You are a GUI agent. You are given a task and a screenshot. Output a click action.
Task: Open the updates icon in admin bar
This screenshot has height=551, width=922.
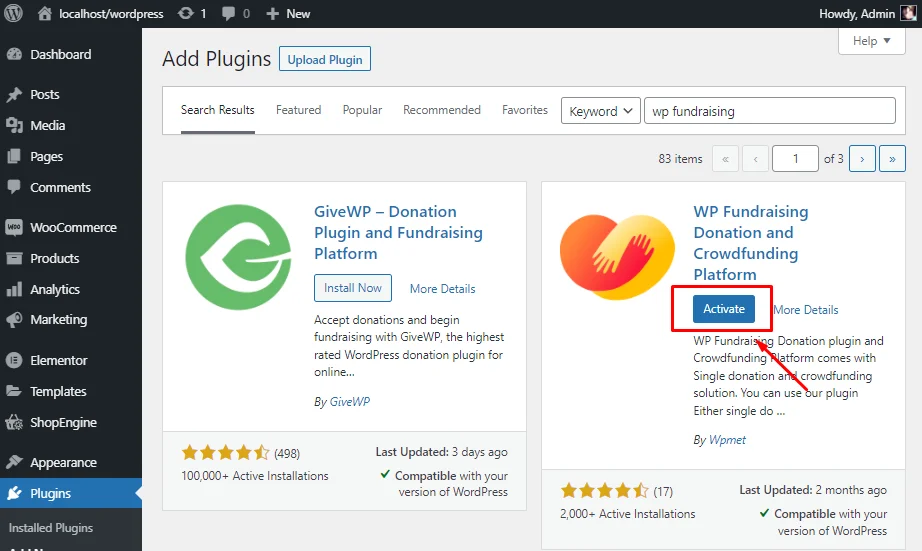click(186, 14)
